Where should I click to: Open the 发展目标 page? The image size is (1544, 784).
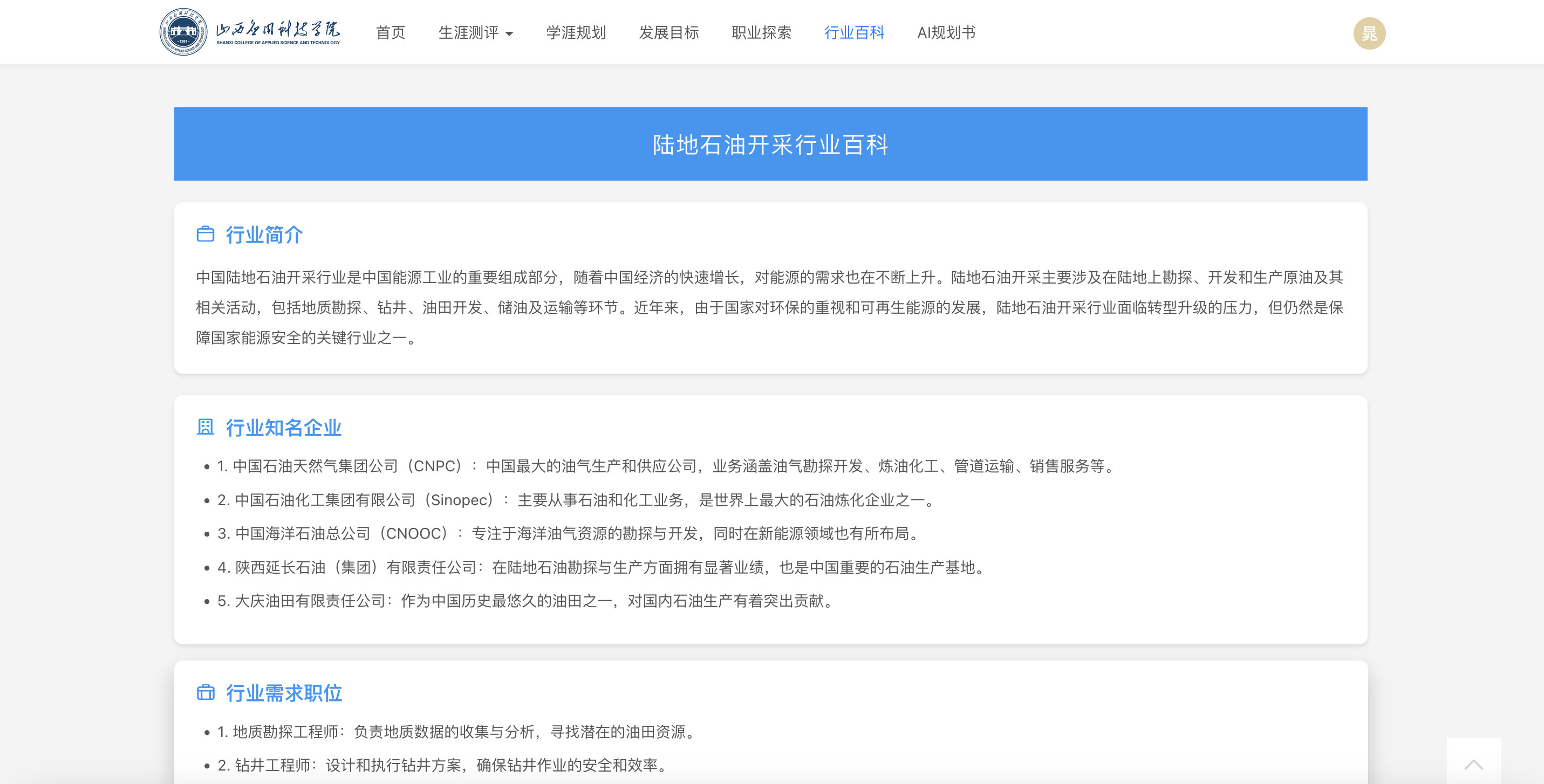point(669,32)
